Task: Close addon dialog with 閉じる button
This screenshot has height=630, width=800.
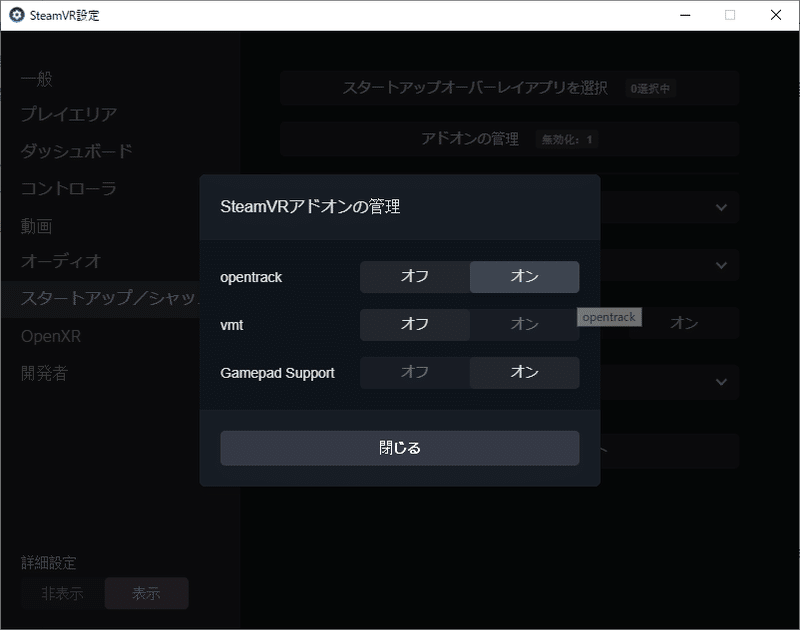Action: 399,448
